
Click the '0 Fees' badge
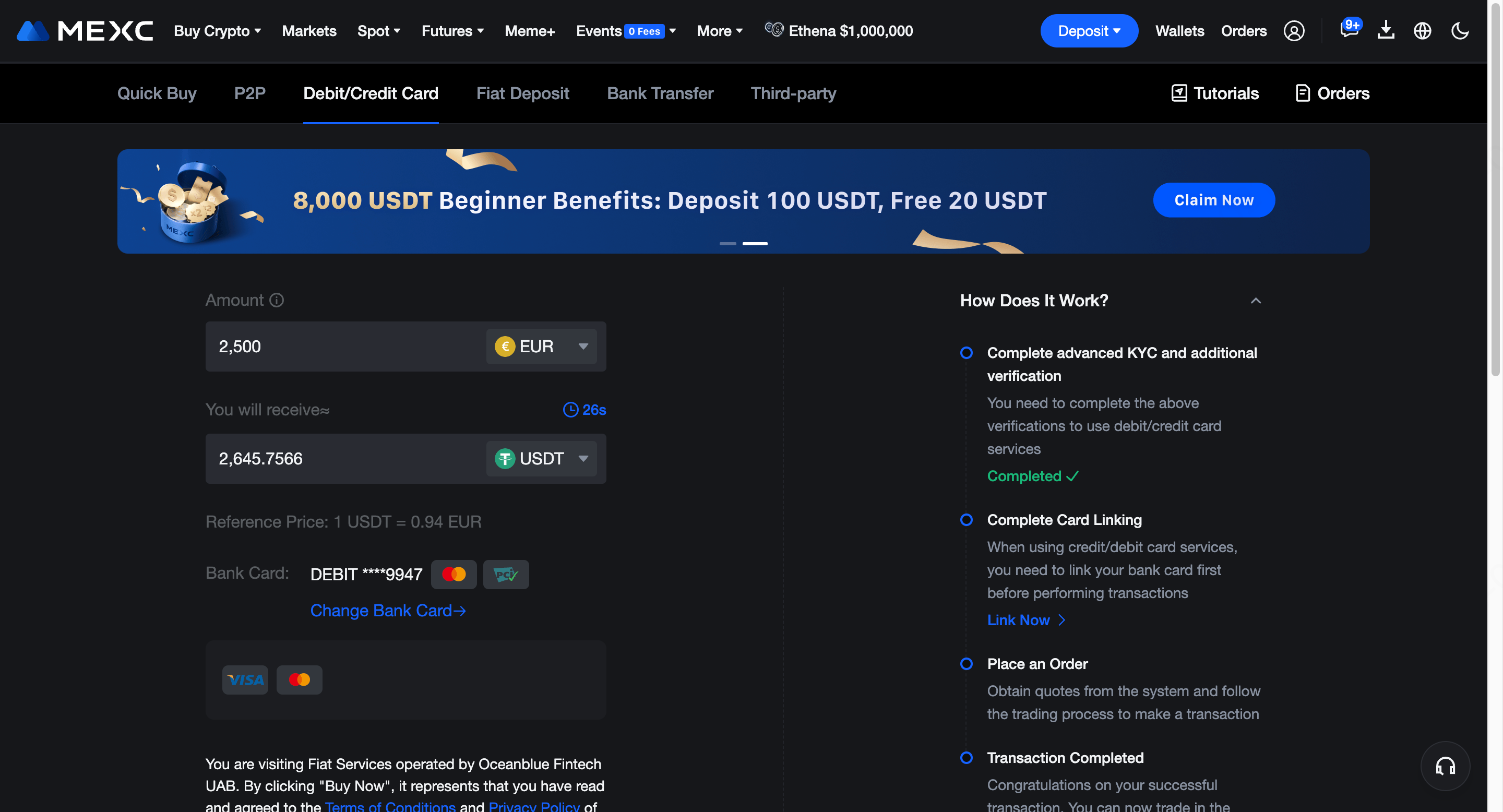[x=644, y=31]
